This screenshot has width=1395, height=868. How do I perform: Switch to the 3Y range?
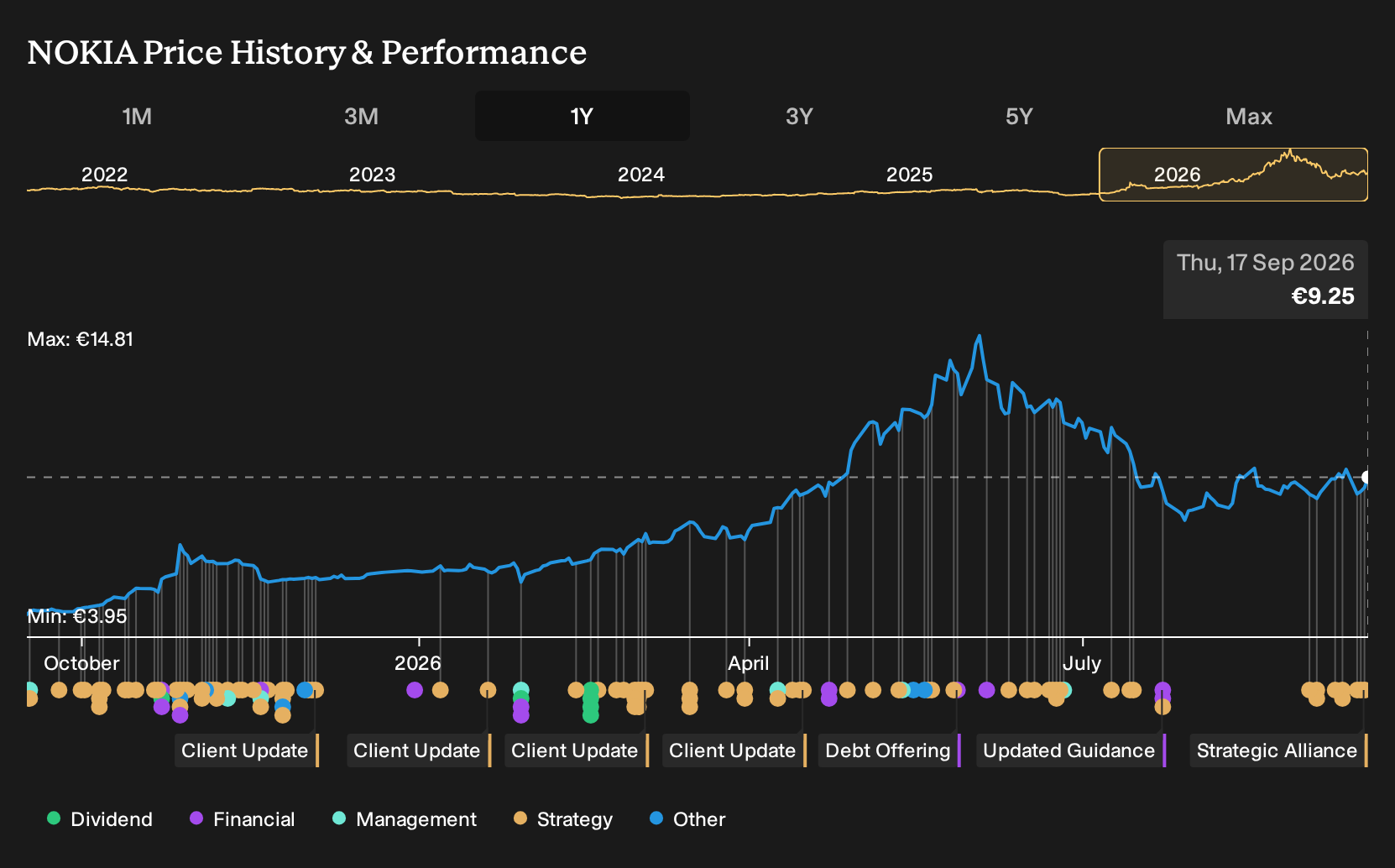pos(799,116)
